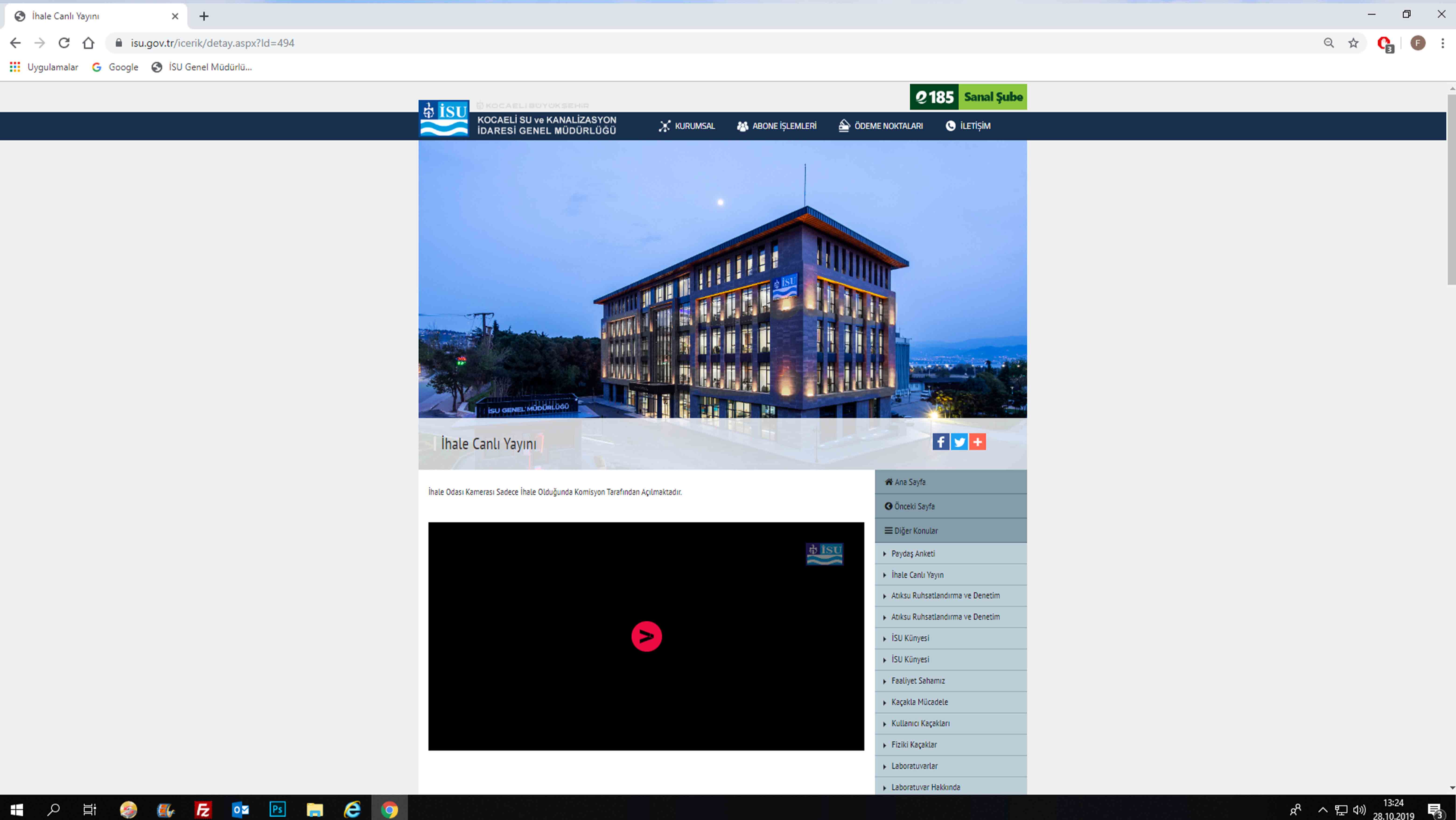The image size is (1456, 820).
Task: Open Fiziki Kaçaklar link
Action: point(951,745)
